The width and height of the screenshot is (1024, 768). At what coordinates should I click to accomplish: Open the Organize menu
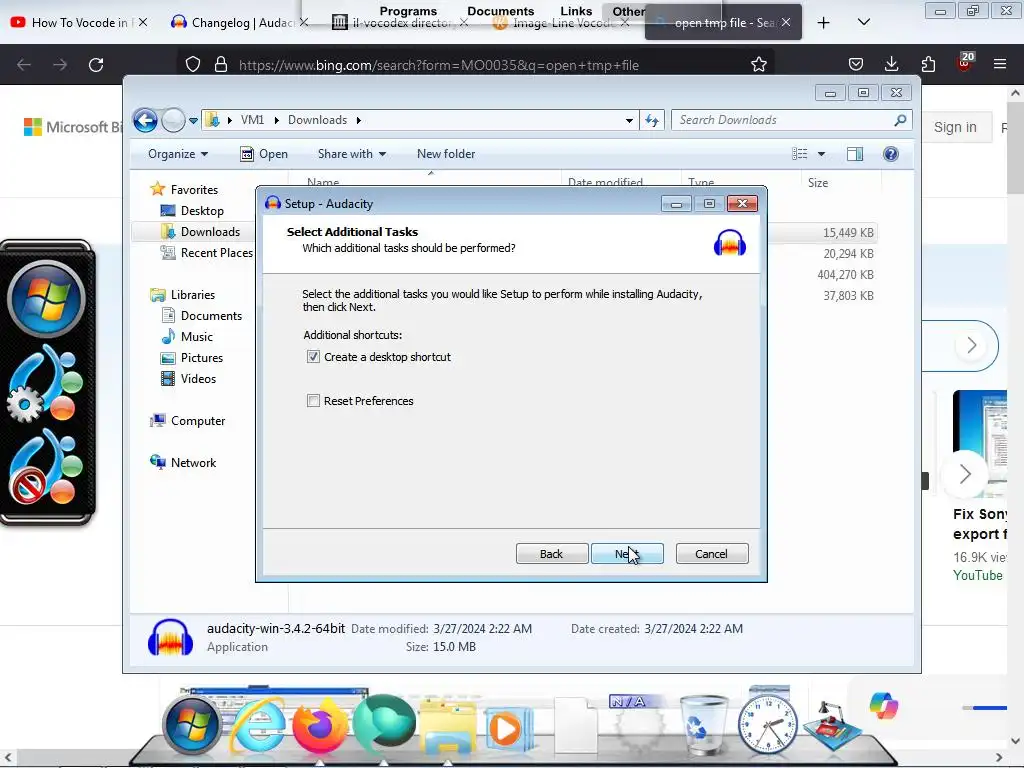178,154
